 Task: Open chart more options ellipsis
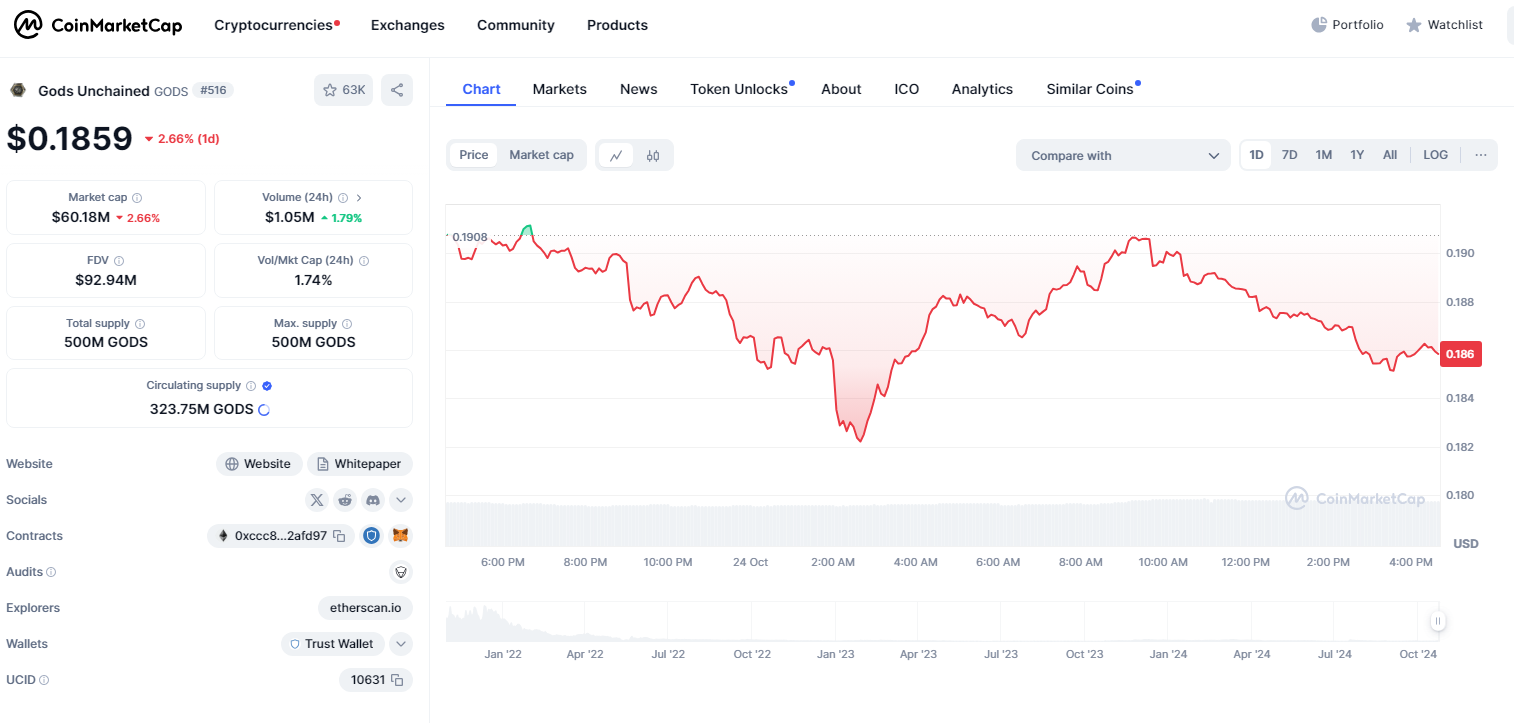1481,155
